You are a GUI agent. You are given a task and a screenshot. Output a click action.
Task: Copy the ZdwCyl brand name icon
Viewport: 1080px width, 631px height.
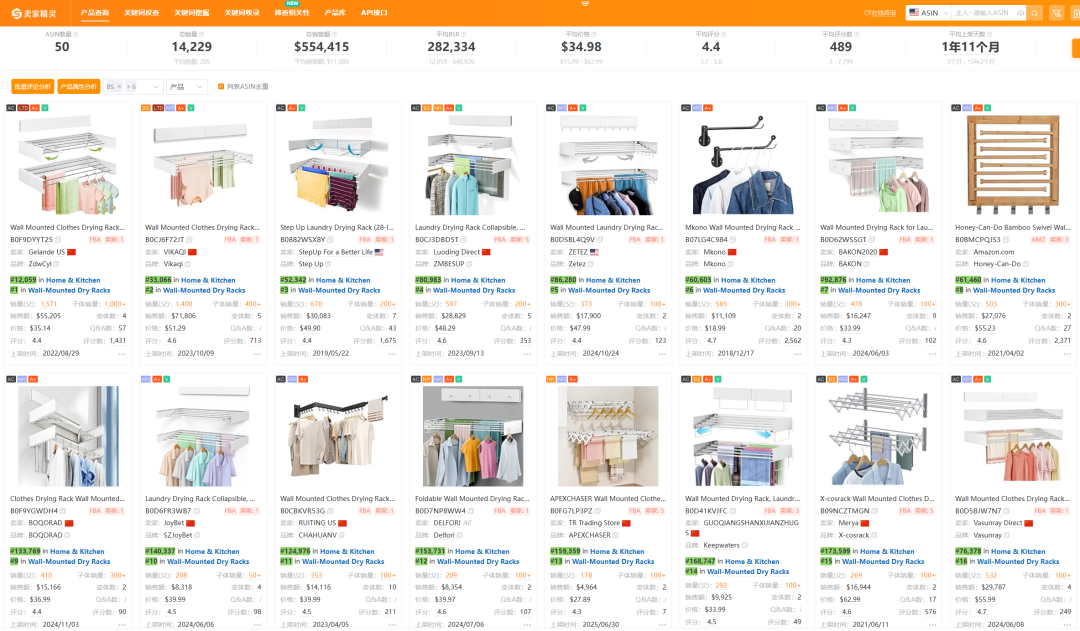58,264
